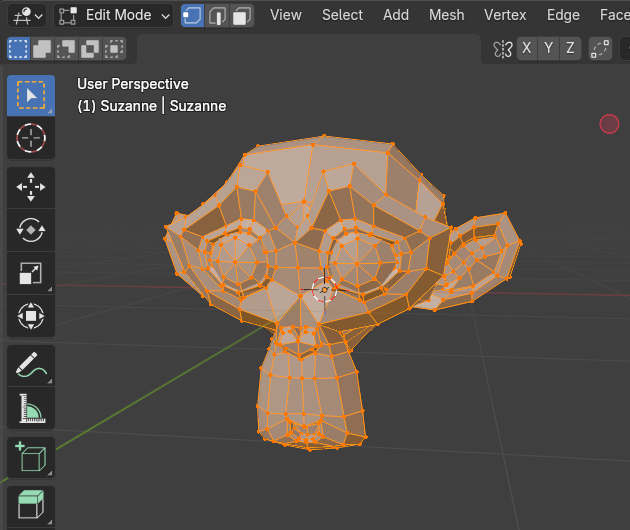This screenshot has width=630, height=530.
Task: Enable edge select mode
Action: click(217, 16)
